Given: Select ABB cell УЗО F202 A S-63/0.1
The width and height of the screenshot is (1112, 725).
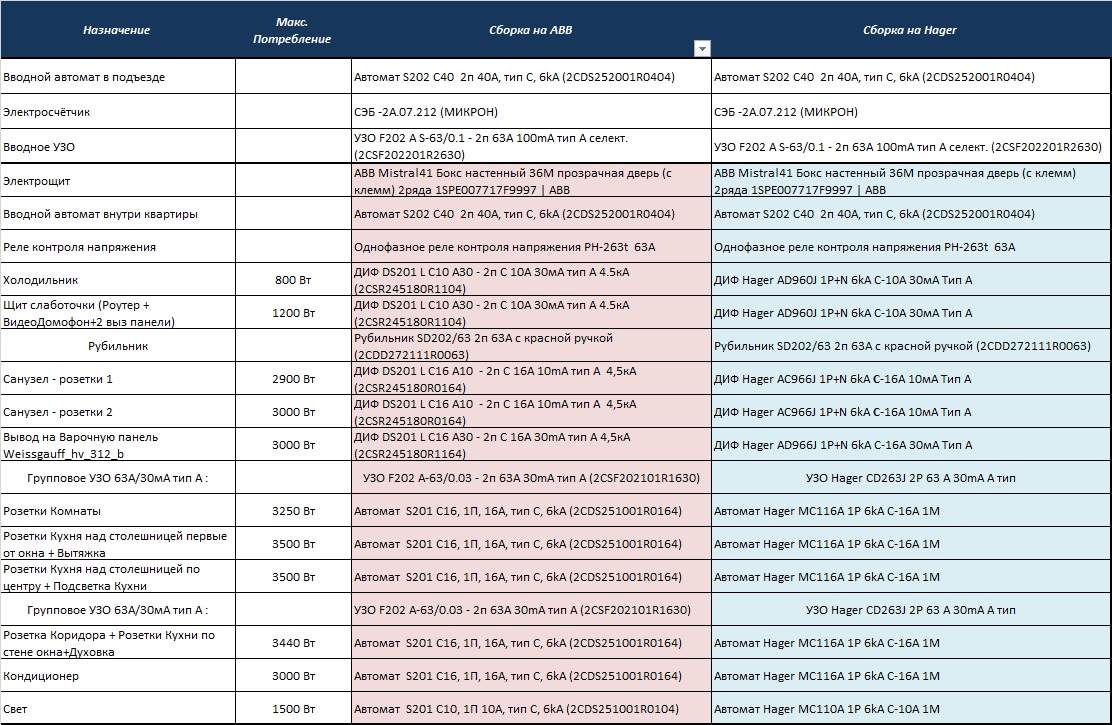Looking at the screenshot, I should tap(531, 146).
